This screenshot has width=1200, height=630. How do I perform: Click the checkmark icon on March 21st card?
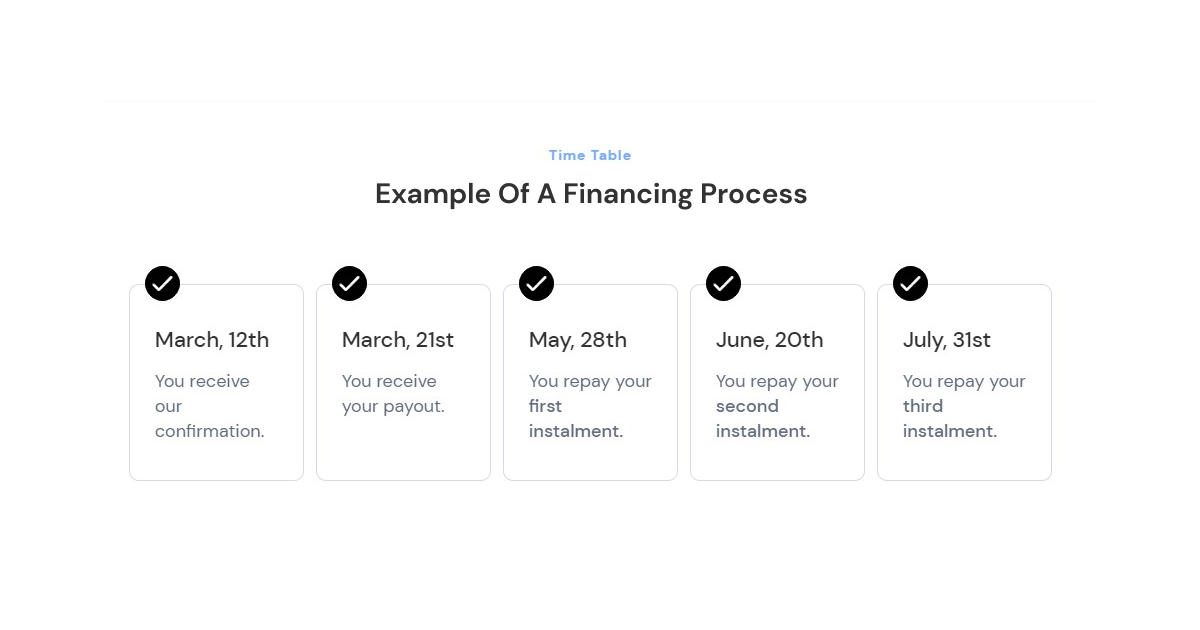pyautogui.click(x=348, y=283)
